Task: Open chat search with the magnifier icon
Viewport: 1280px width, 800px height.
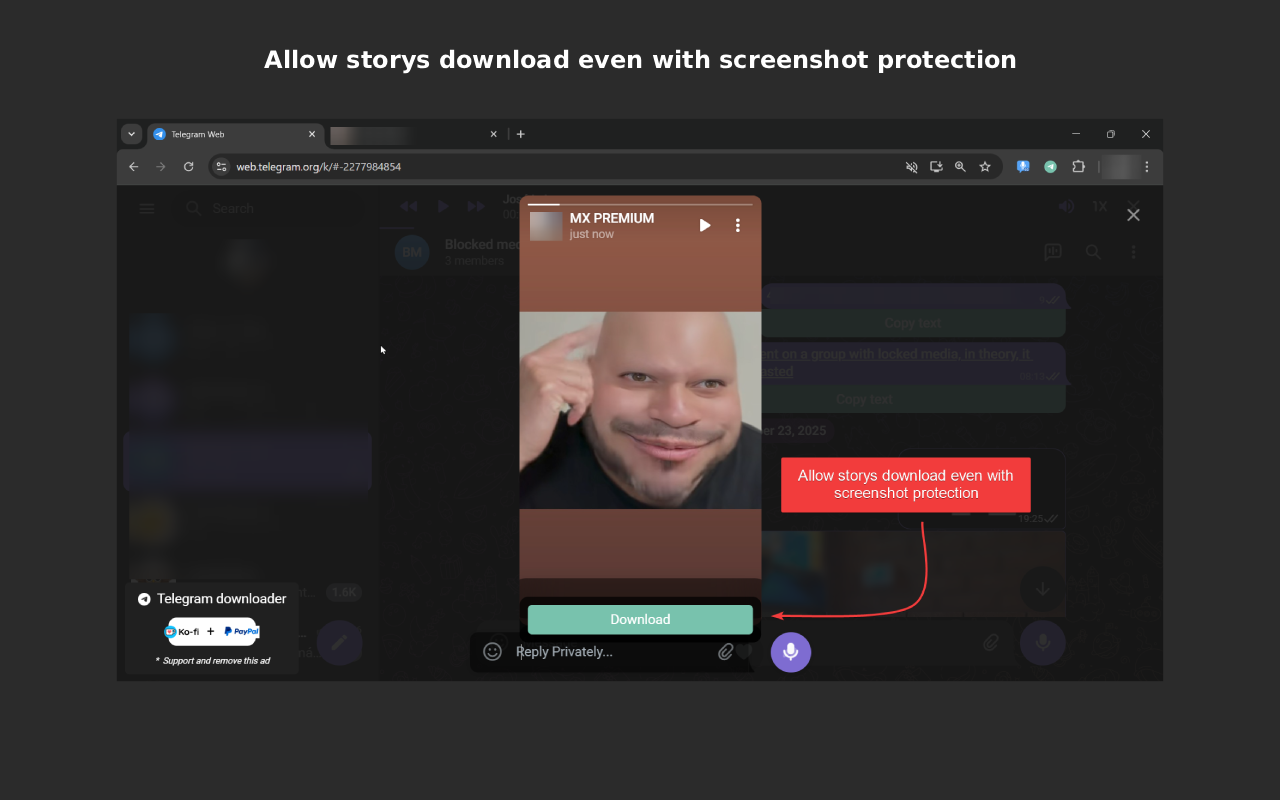Action: tap(1093, 252)
